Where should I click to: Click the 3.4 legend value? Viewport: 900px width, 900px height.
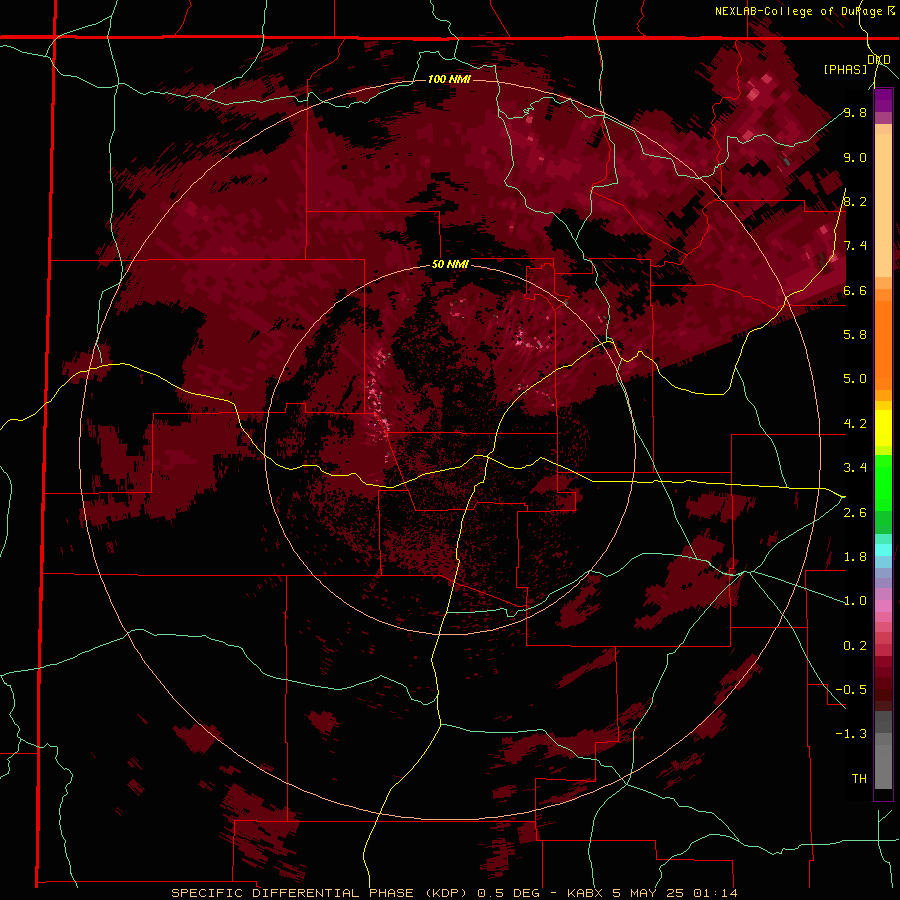click(x=855, y=467)
